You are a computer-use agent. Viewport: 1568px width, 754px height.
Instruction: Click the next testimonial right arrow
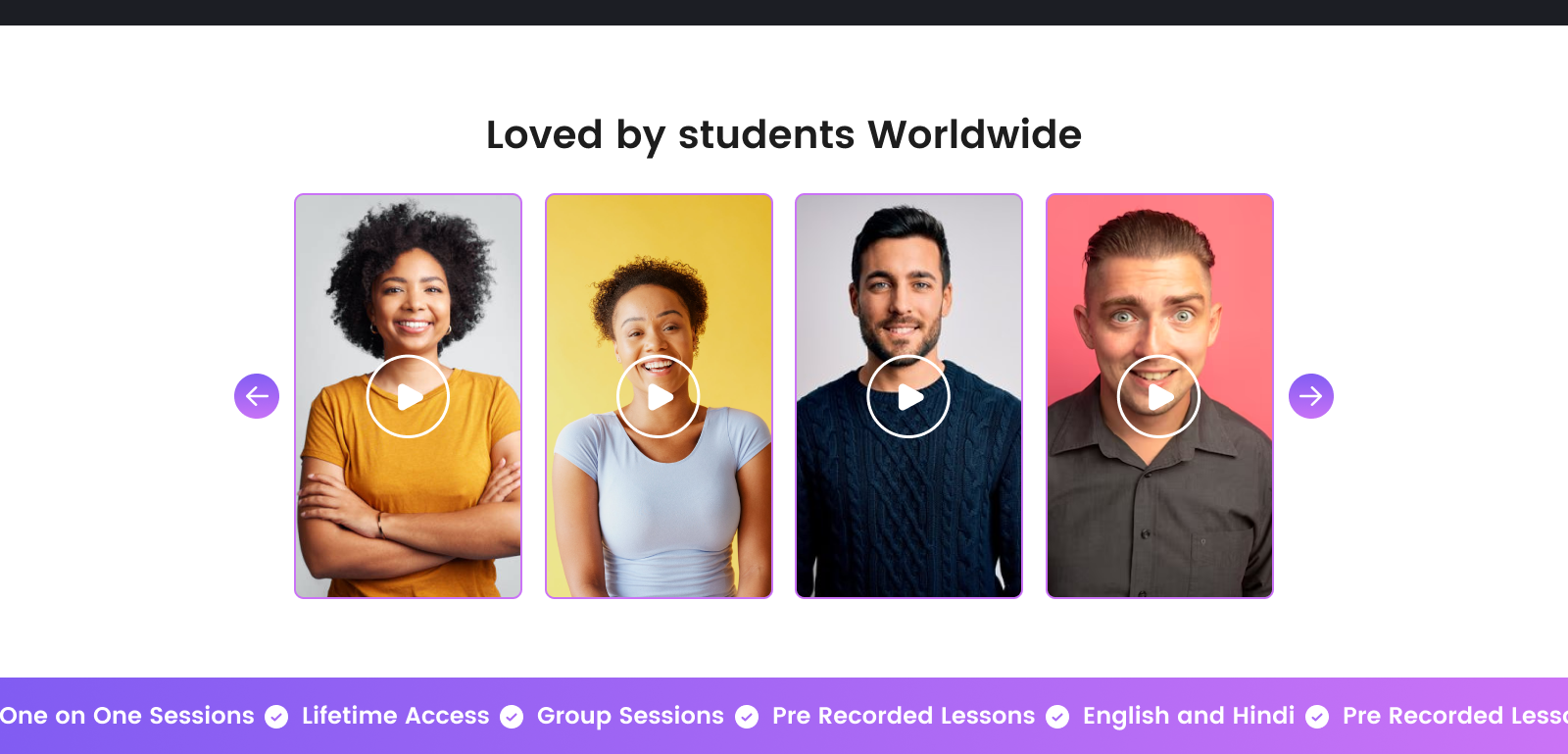coord(1311,396)
